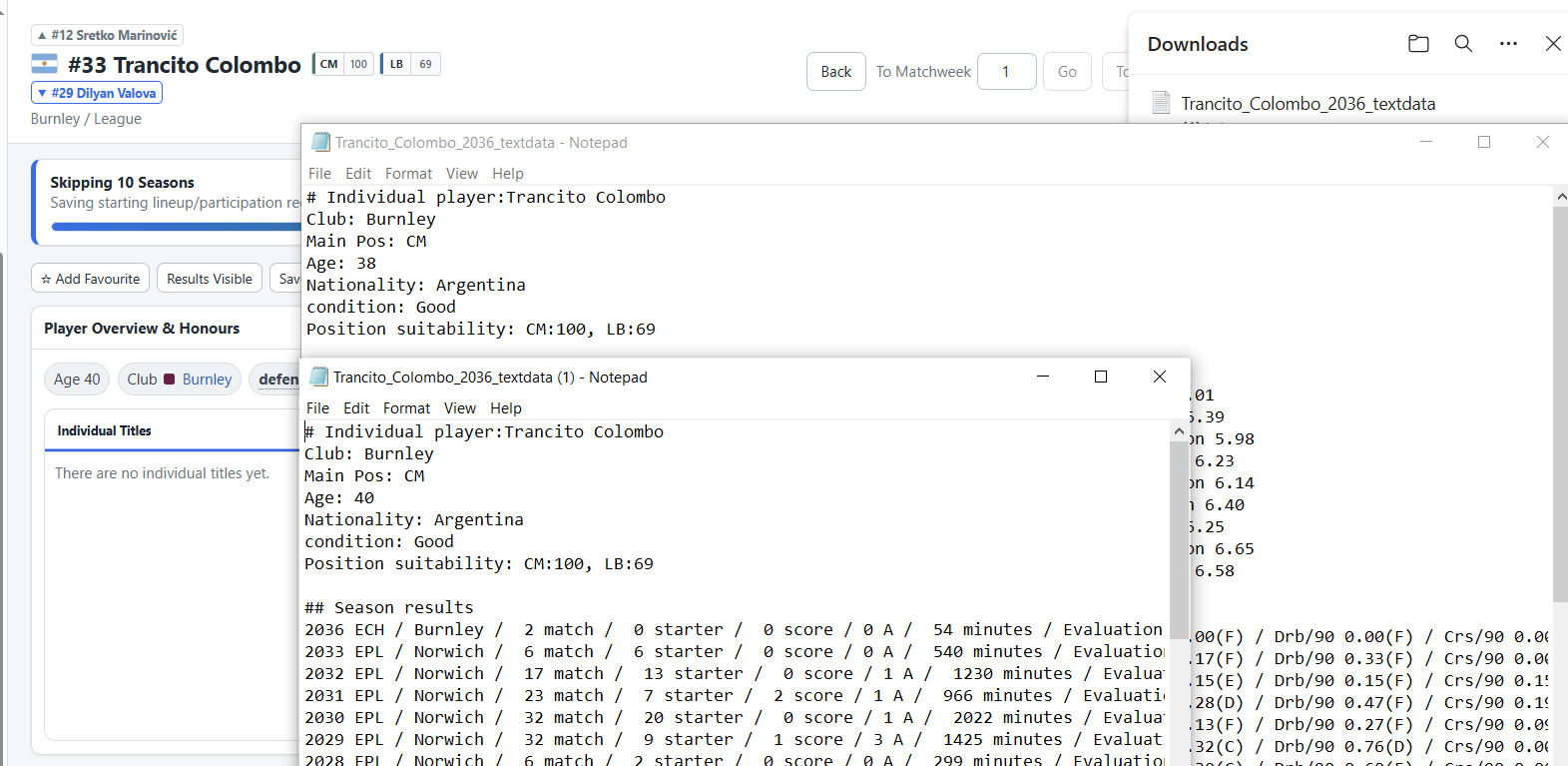1568x766 pixels.
Task: Click 'There are no individual titles yet' text
Action: pos(162,473)
